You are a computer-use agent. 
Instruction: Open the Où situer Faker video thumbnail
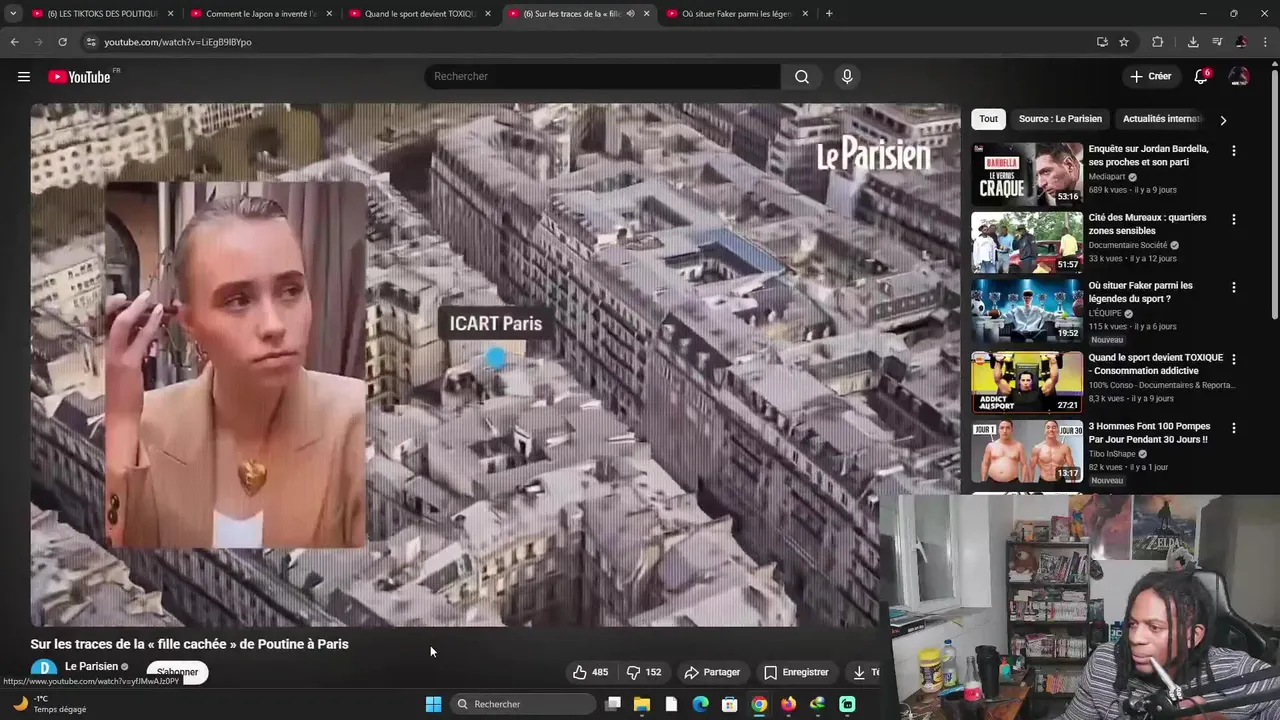1027,310
